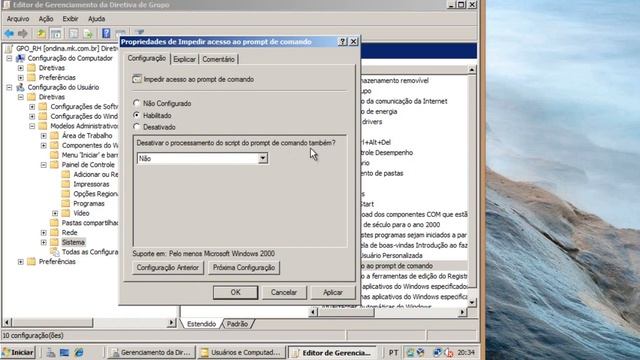Collapse the Modelos Administrativos node
Viewport: 640px width, 360px height.
point(32,126)
